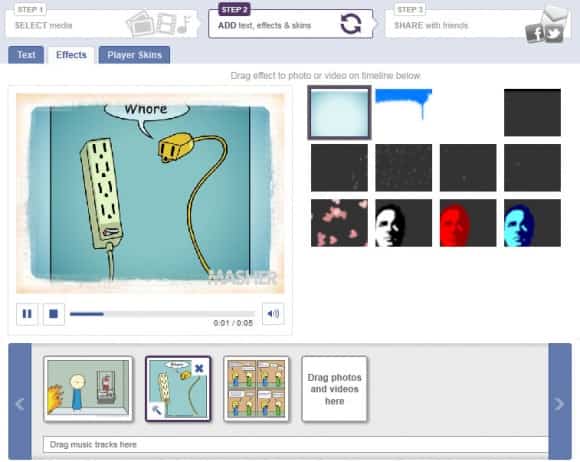
Task: Switch to the Text tab
Action: pos(26,55)
